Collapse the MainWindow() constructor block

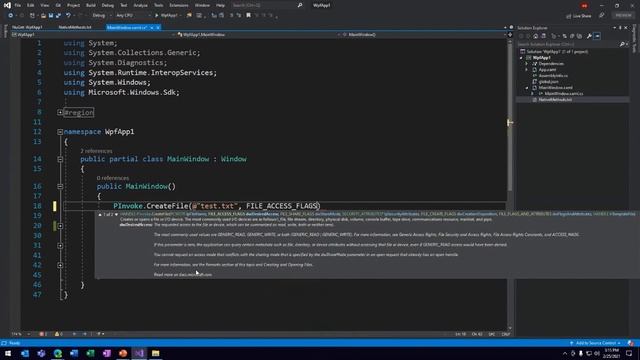point(60,187)
